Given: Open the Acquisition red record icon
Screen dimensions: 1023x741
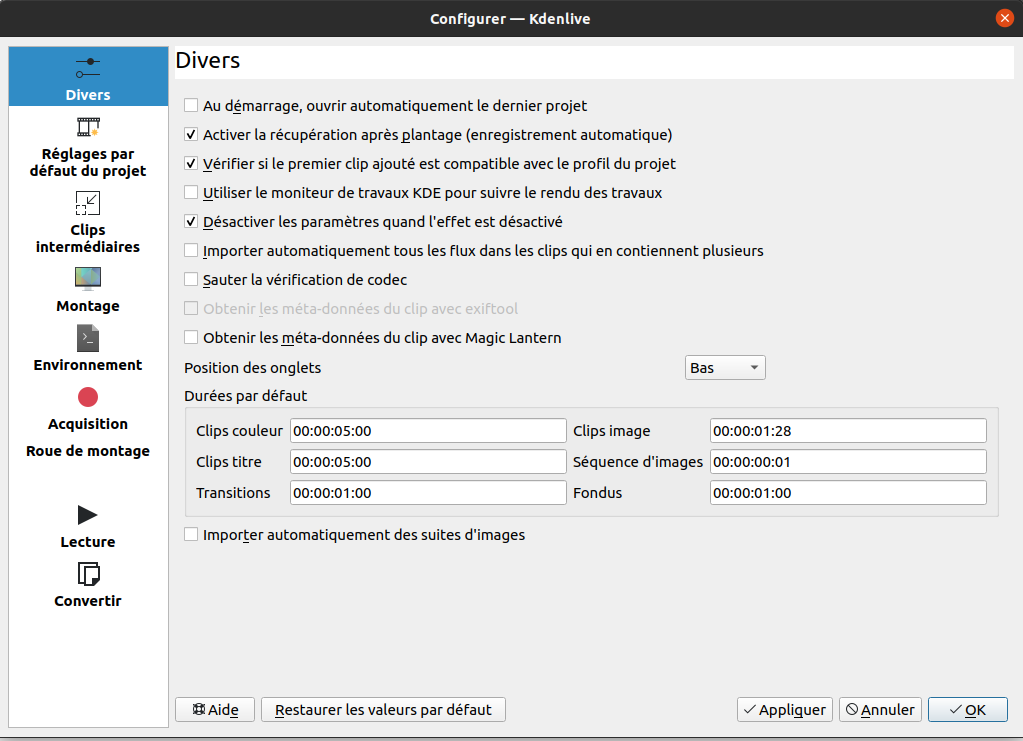Looking at the screenshot, I should coord(88,397).
